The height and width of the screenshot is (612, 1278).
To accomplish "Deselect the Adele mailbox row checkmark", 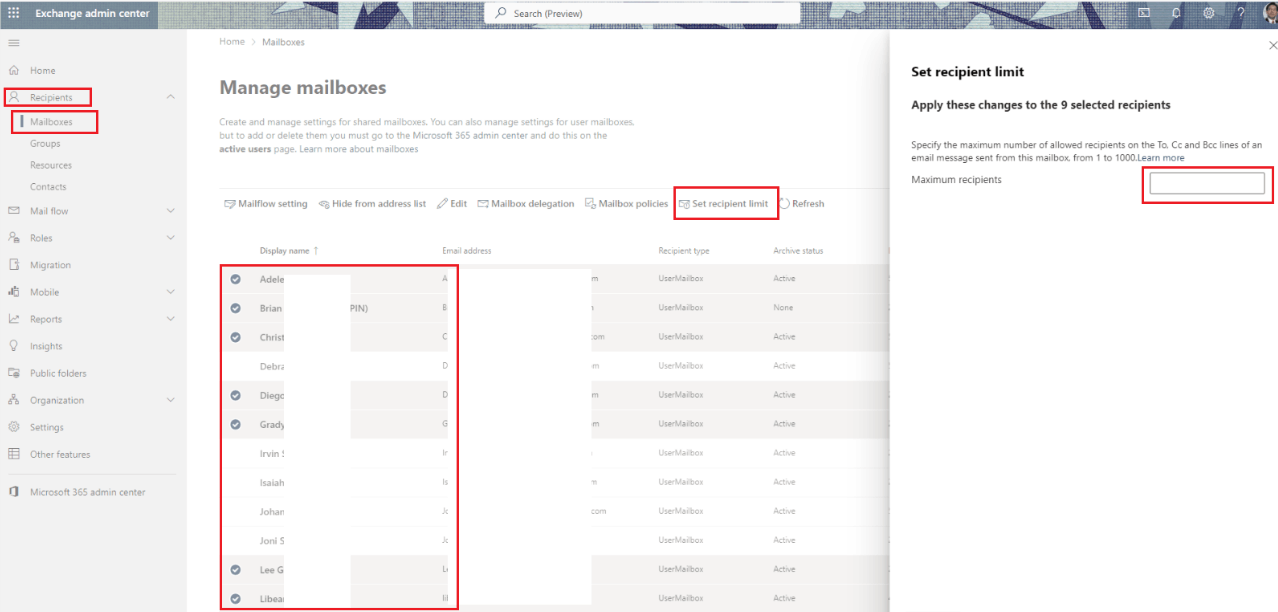I will [x=236, y=279].
